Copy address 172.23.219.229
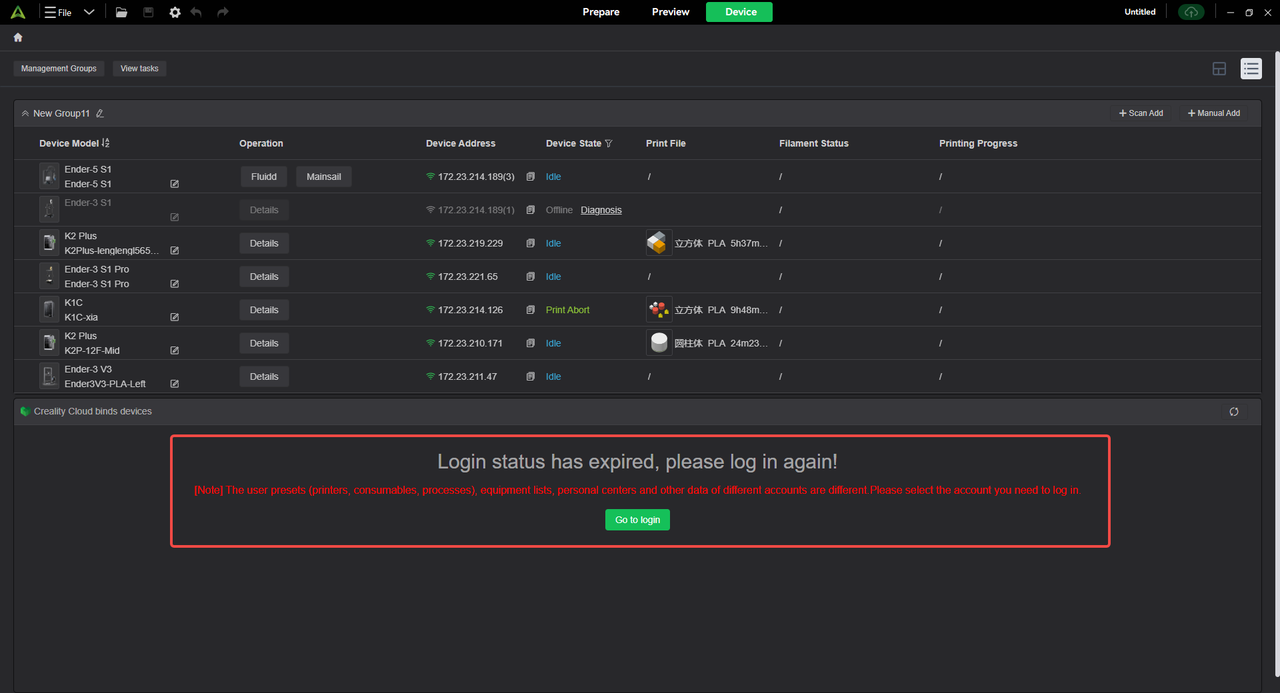1280x693 pixels. point(531,243)
